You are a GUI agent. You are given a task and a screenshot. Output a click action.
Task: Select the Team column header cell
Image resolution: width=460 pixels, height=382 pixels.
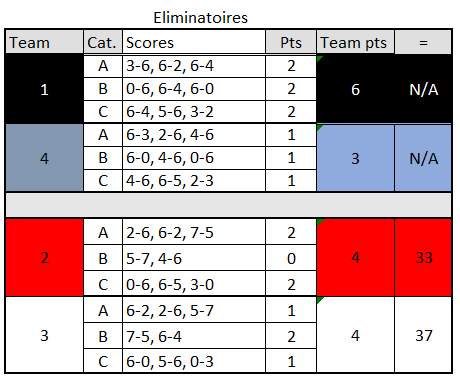pos(44,42)
